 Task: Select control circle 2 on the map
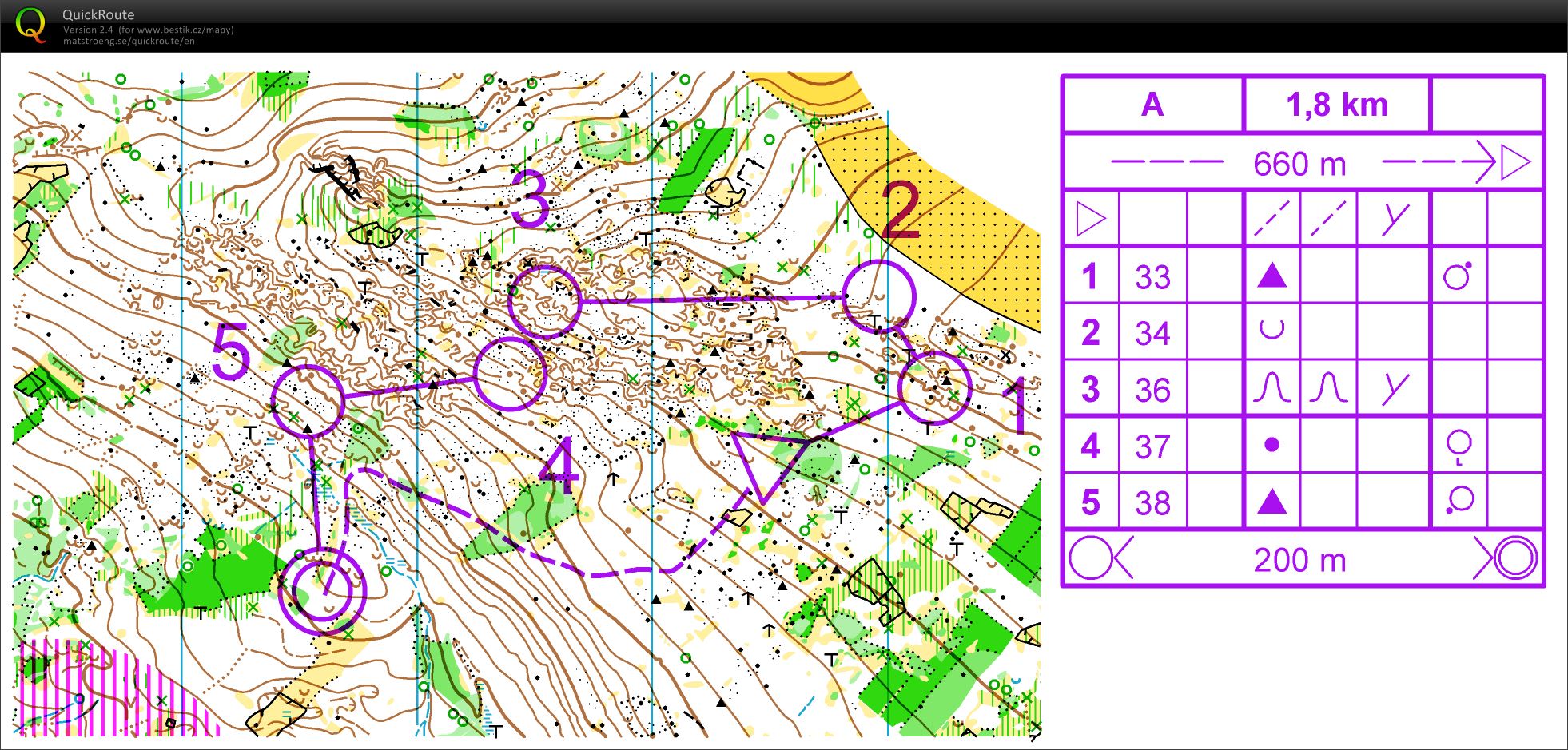[878, 296]
